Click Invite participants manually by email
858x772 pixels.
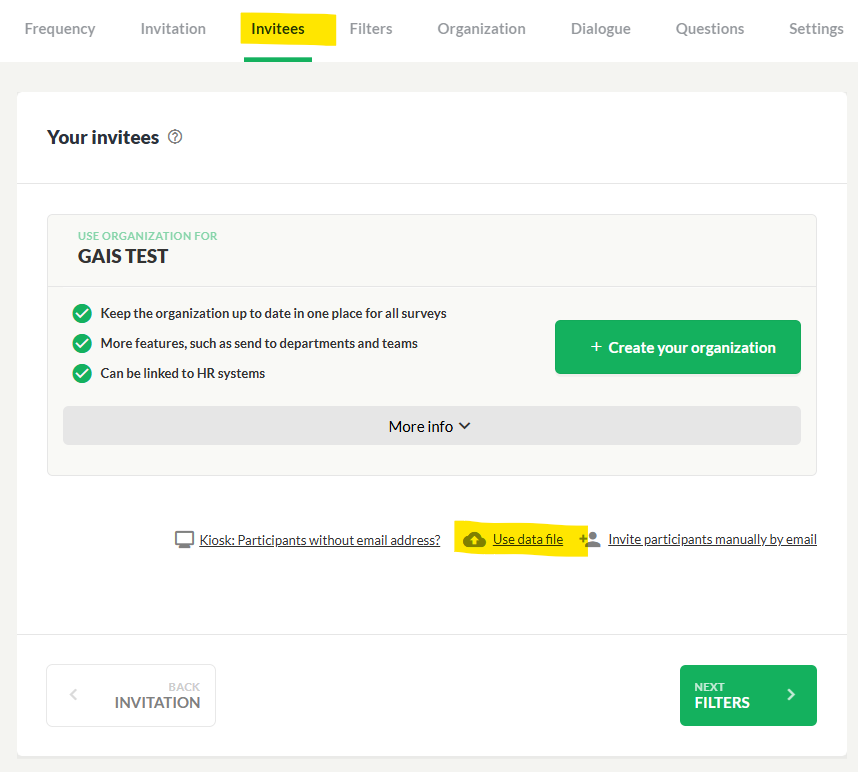click(x=712, y=539)
